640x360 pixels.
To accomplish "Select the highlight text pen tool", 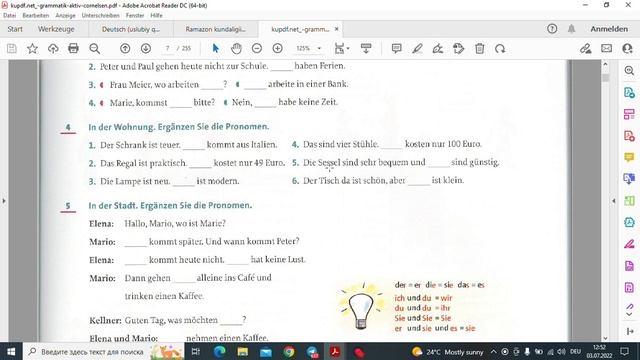I will (417, 49).
